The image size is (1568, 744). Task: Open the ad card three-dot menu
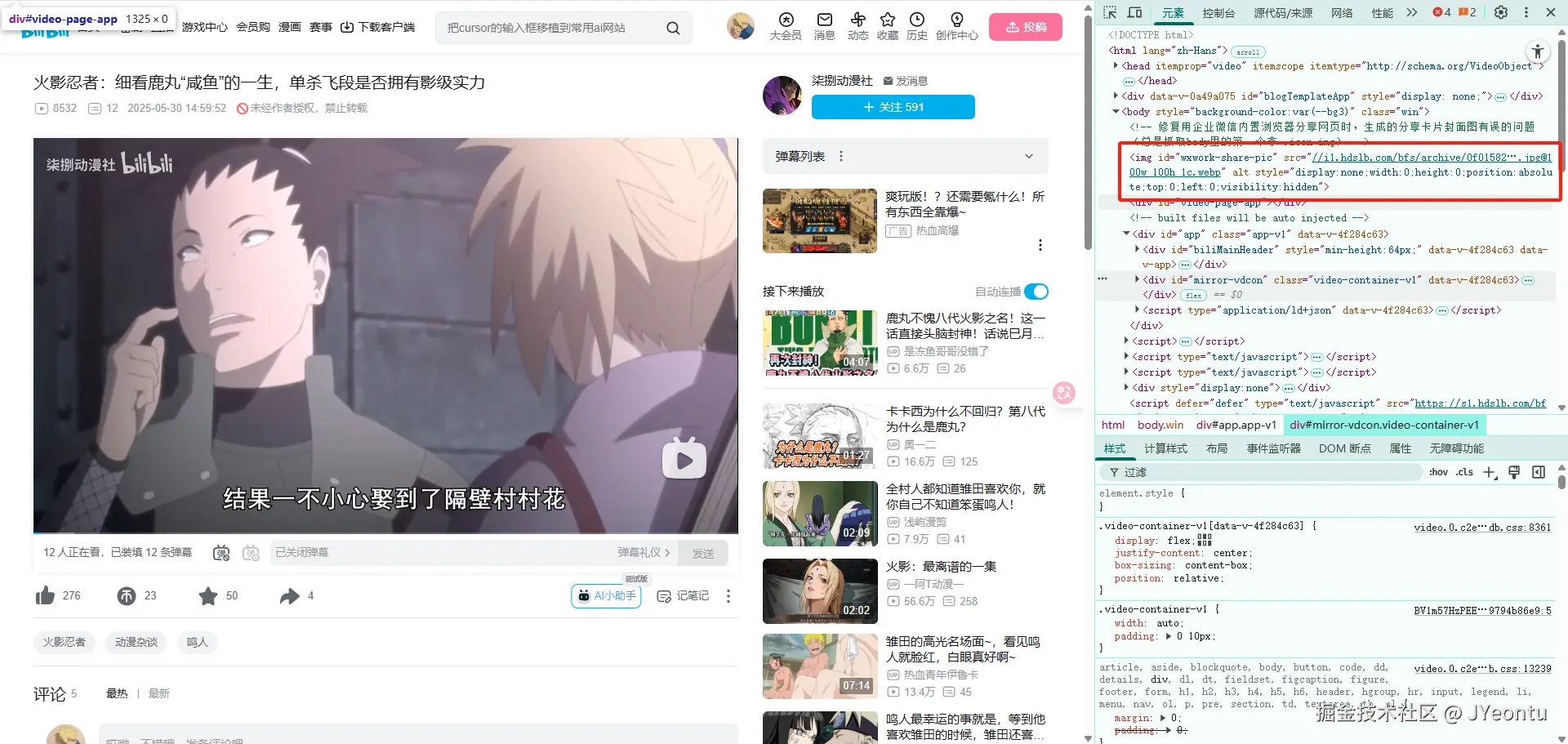tap(1040, 245)
